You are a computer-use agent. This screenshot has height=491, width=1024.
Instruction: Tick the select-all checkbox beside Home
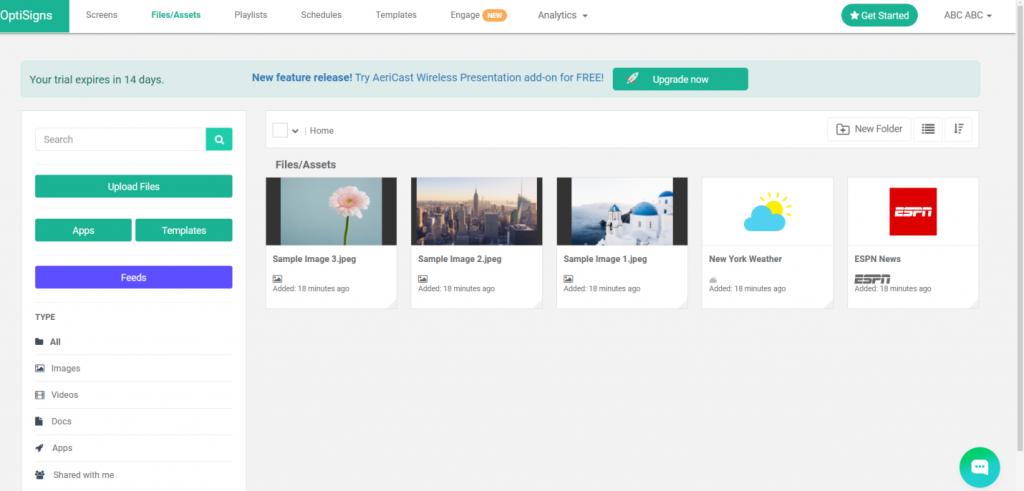pyautogui.click(x=280, y=130)
